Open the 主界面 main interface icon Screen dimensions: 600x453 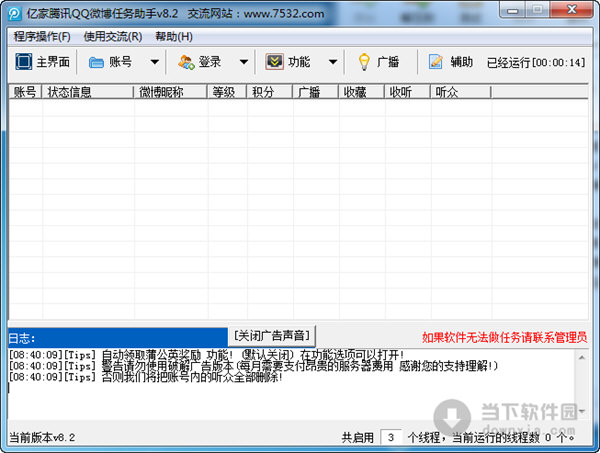tap(23, 62)
